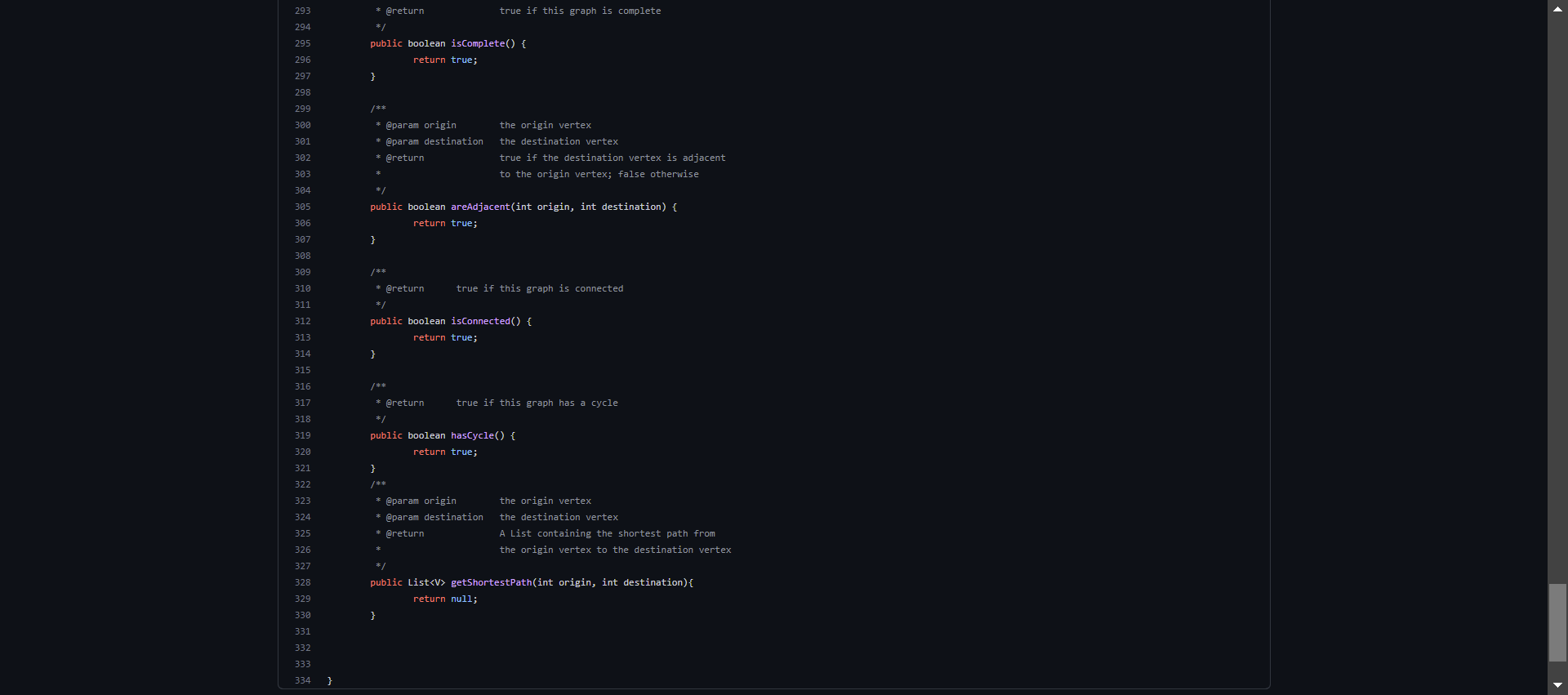Click line number 312
The width and height of the screenshot is (1568, 695).
(303, 321)
